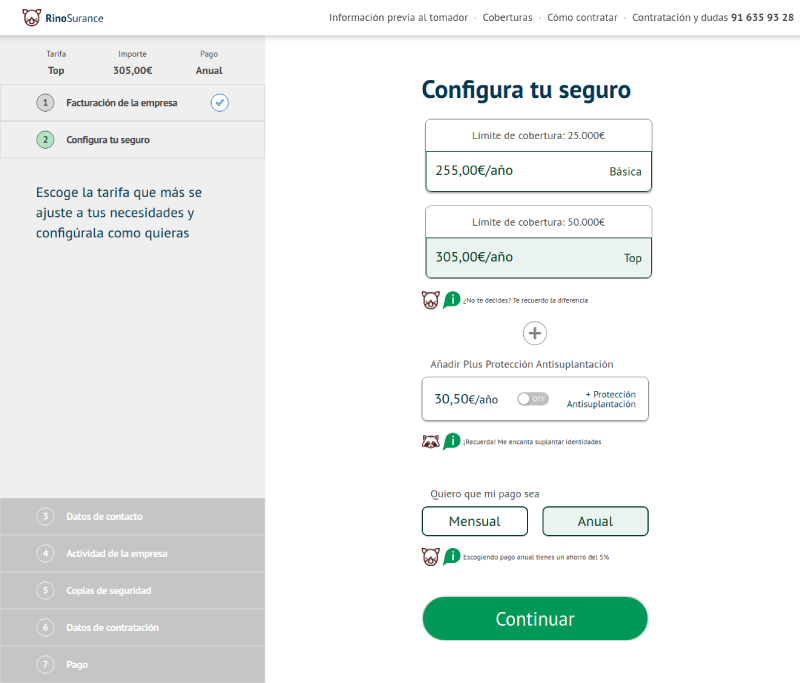Click raccoon mascot icon beside '¡Recuerda!'
This screenshot has height=683, width=800.
431,441
